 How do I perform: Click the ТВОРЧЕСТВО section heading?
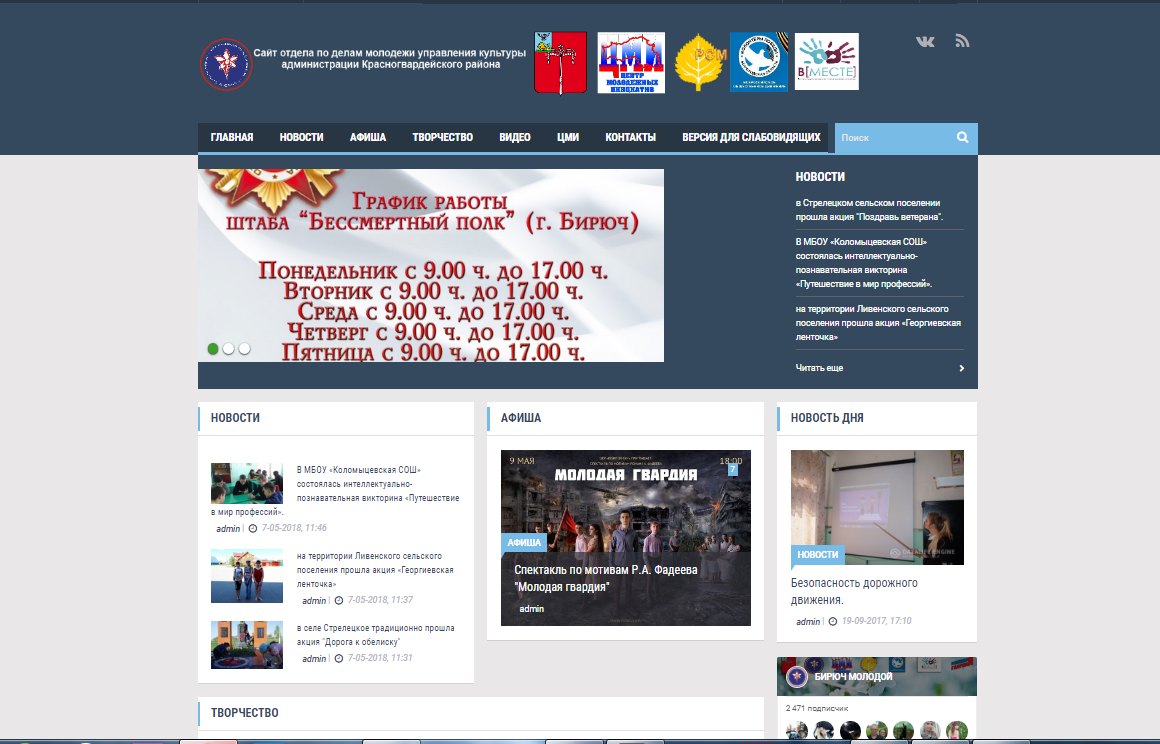tap(245, 713)
